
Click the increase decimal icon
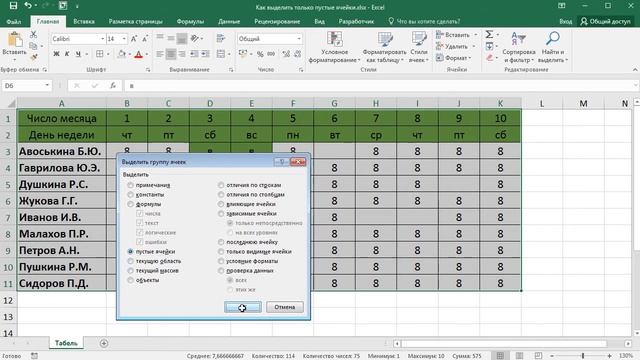(x=286, y=54)
